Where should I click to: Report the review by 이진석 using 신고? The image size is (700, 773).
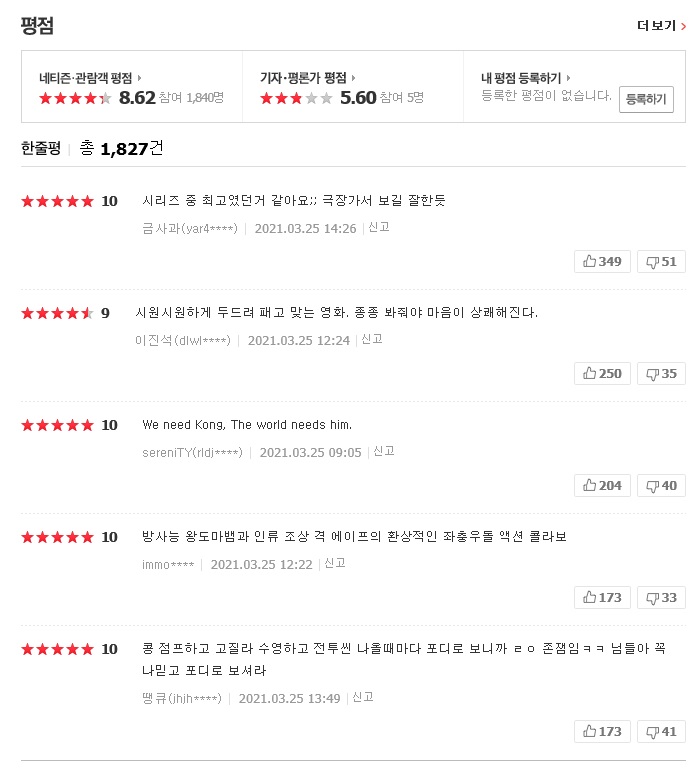coord(372,339)
